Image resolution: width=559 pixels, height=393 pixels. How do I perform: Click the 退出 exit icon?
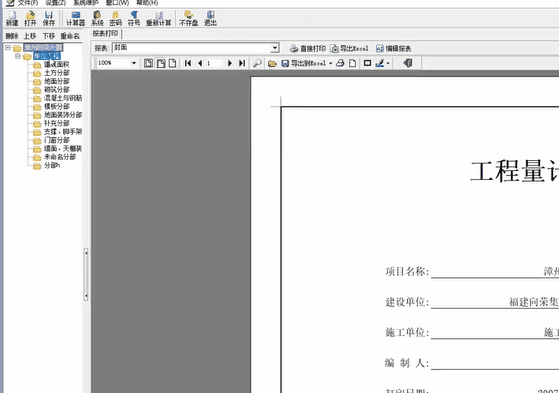[210, 18]
